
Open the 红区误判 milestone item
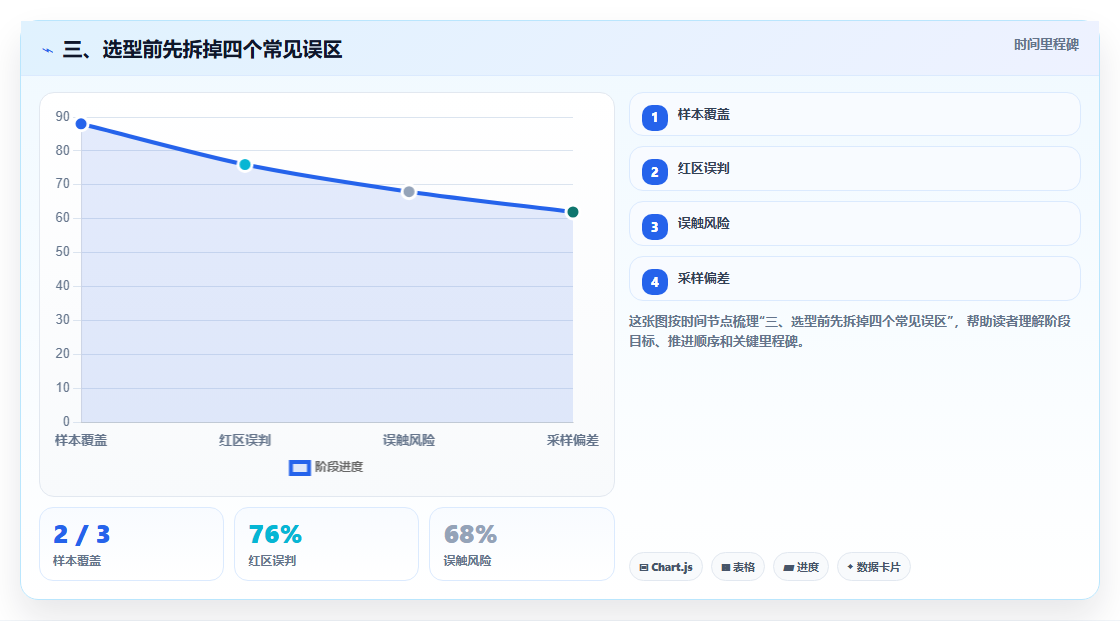point(854,169)
